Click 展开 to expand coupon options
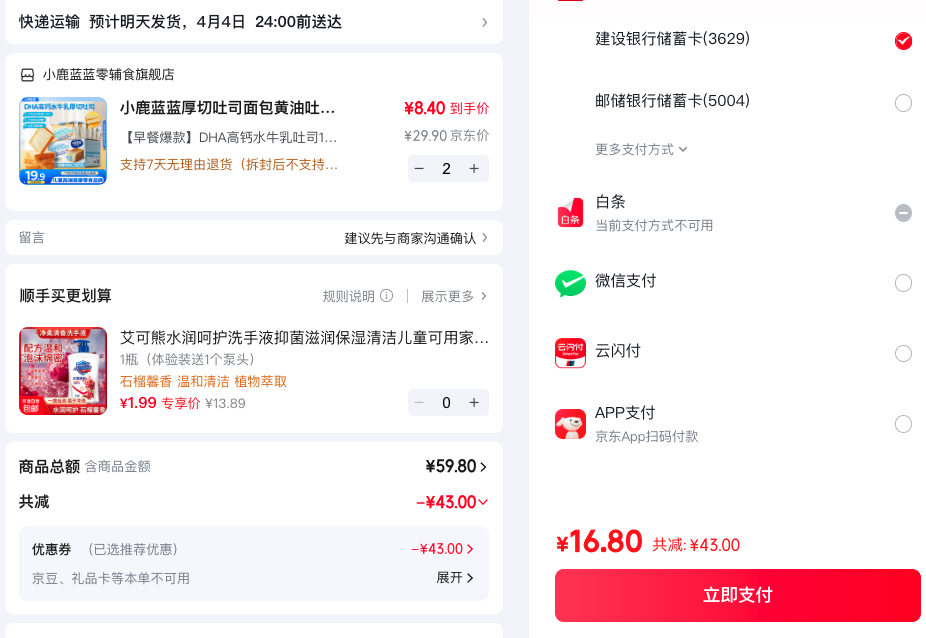Viewport: 926px width, 638px height. 455,577
